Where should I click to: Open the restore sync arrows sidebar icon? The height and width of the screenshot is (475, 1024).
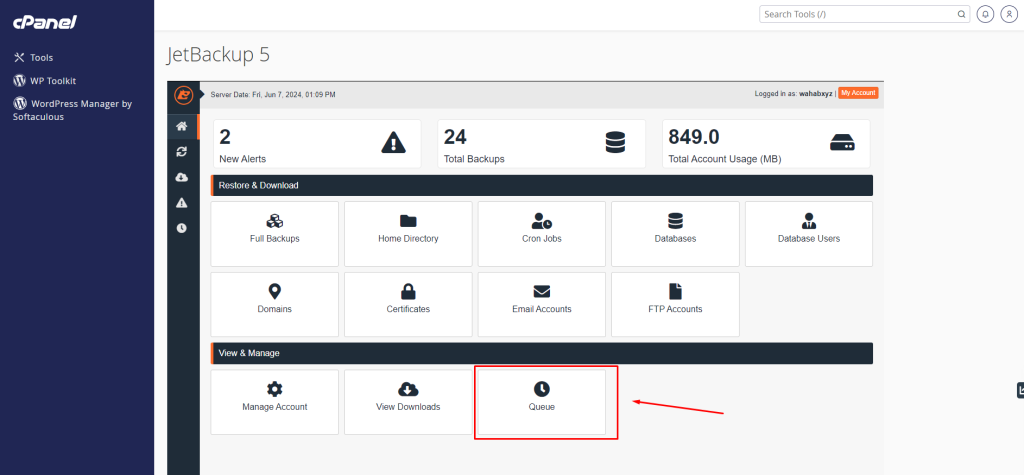click(x=182, y=152)
